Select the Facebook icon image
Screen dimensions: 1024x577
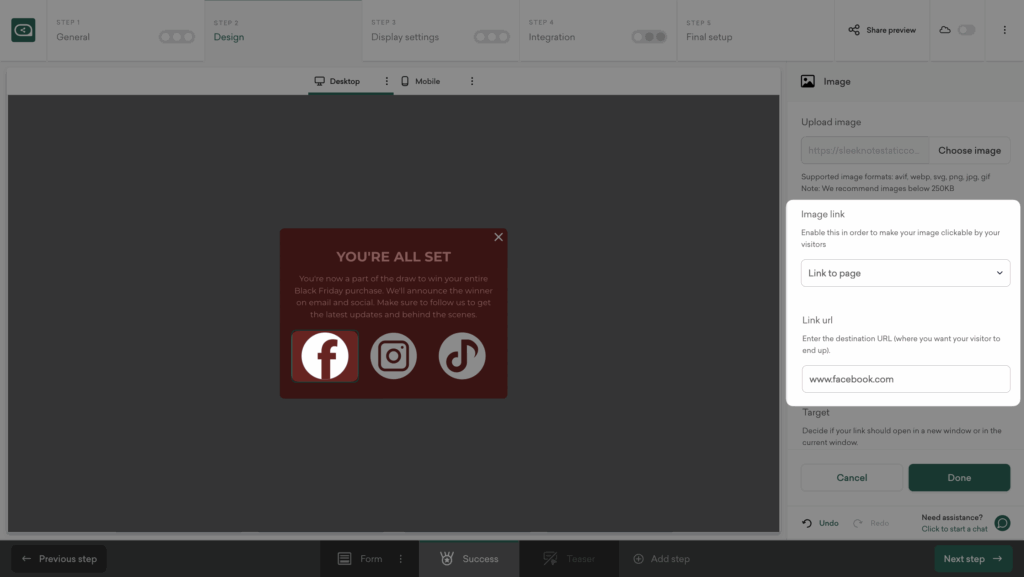(325, 356)
